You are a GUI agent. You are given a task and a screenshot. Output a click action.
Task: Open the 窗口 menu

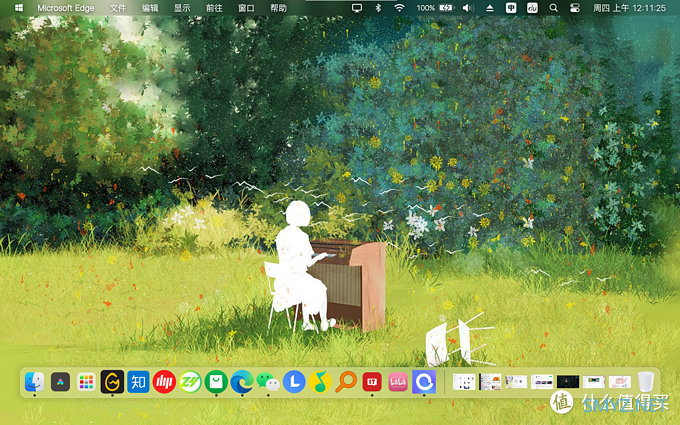coord(246,8)
